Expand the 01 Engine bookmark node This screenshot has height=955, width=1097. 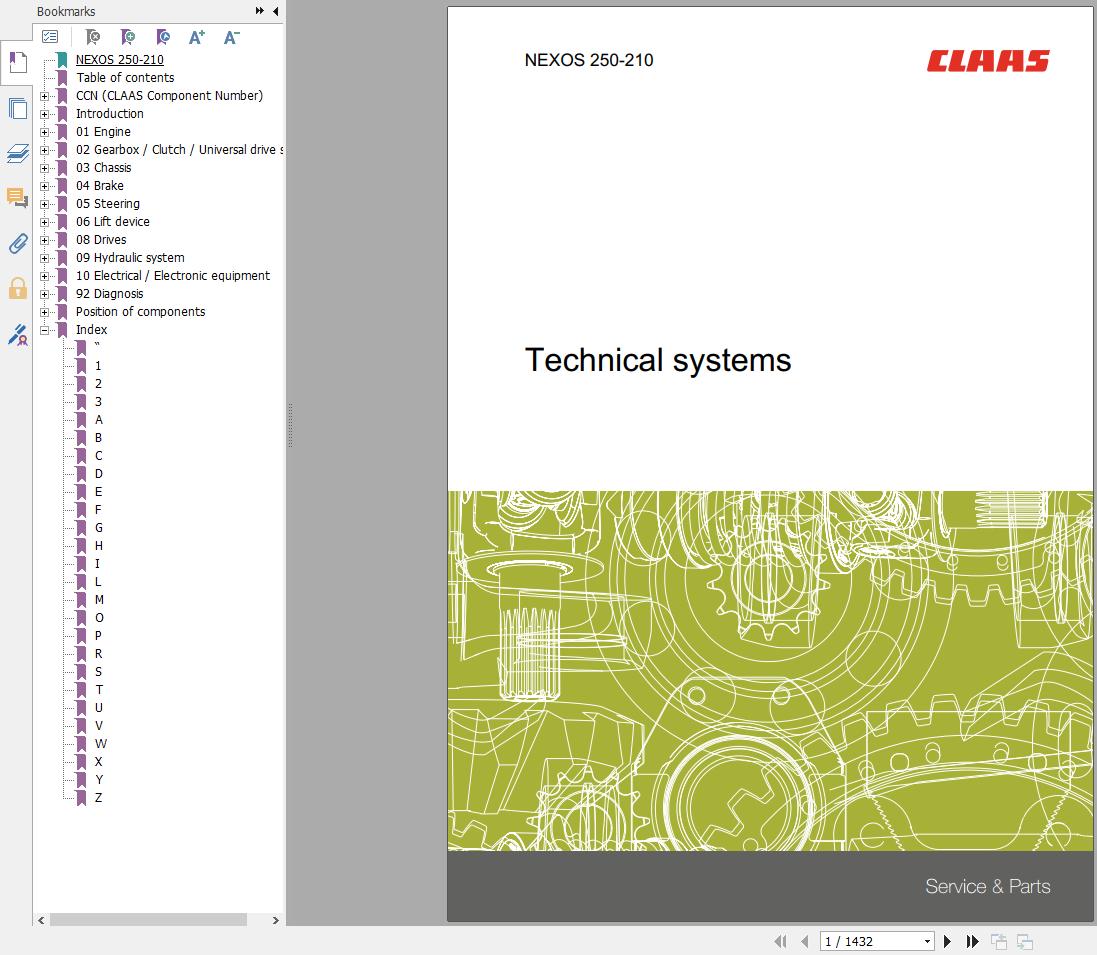pyautogui.click(x=44, y=132)
